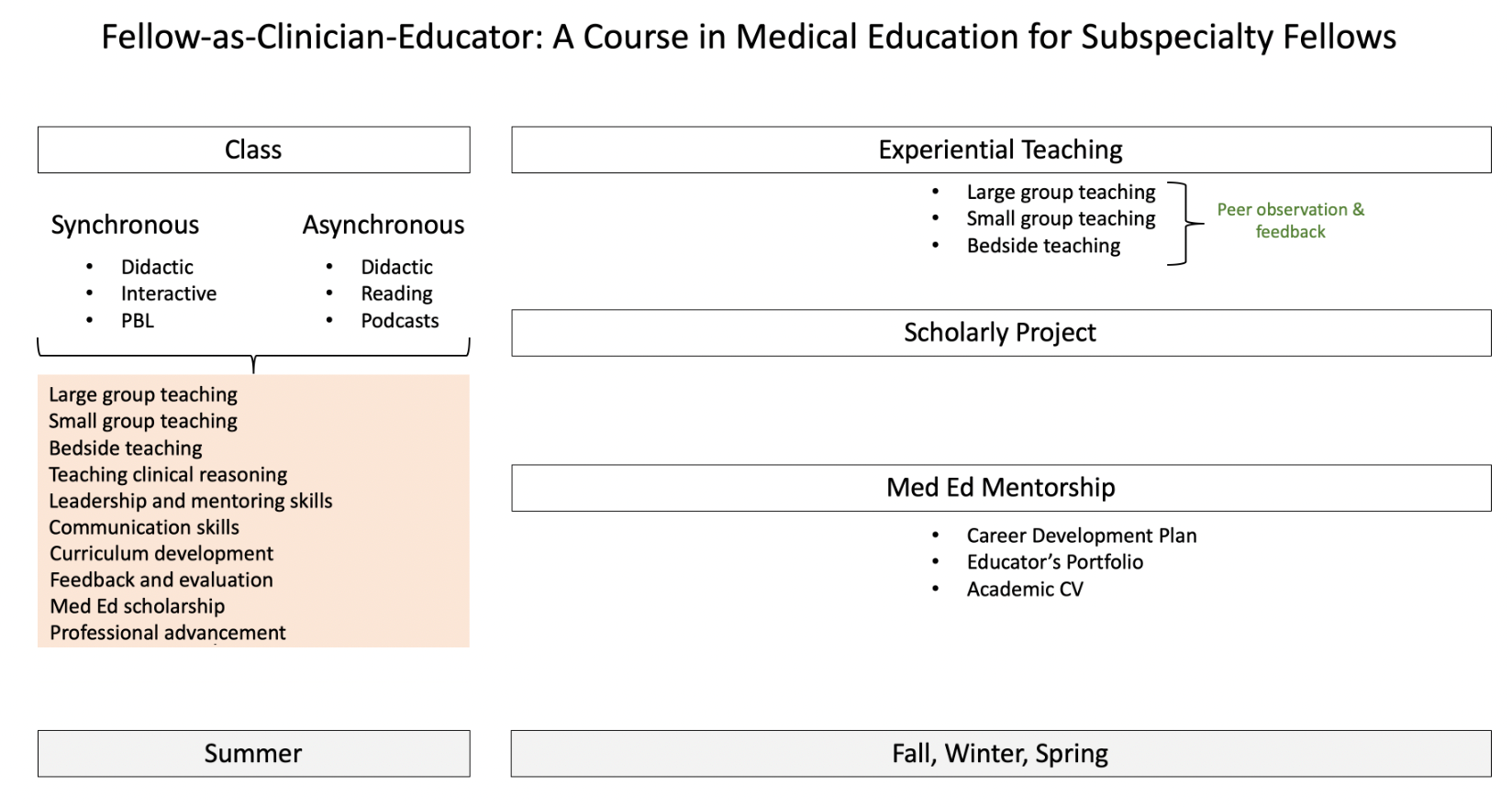
Task: Click the Interactive bullet under Synchronous
Action: click(x=169, y=294)
